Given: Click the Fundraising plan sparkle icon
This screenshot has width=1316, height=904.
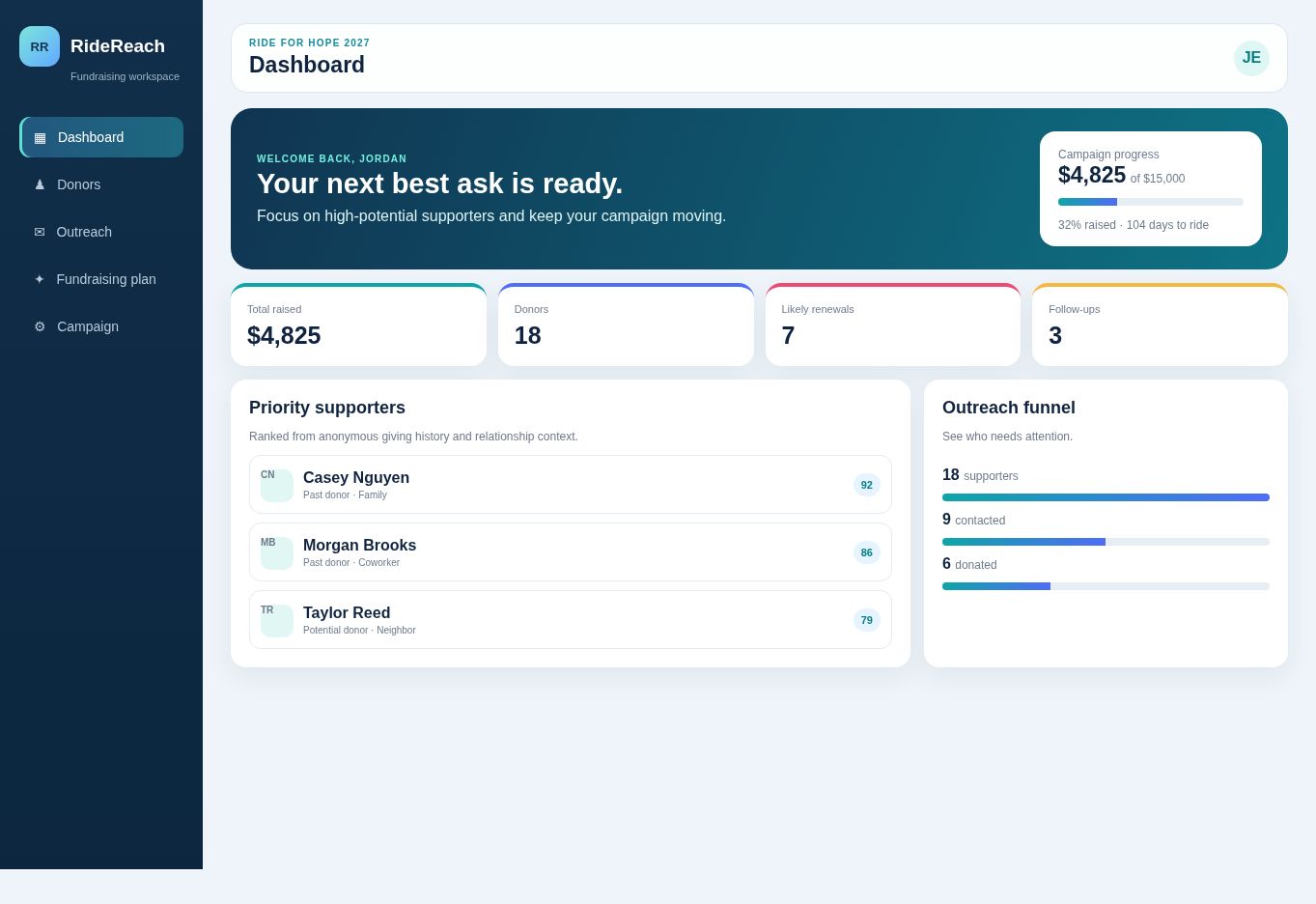Looking at the screenshot, I should coord(40,279).
